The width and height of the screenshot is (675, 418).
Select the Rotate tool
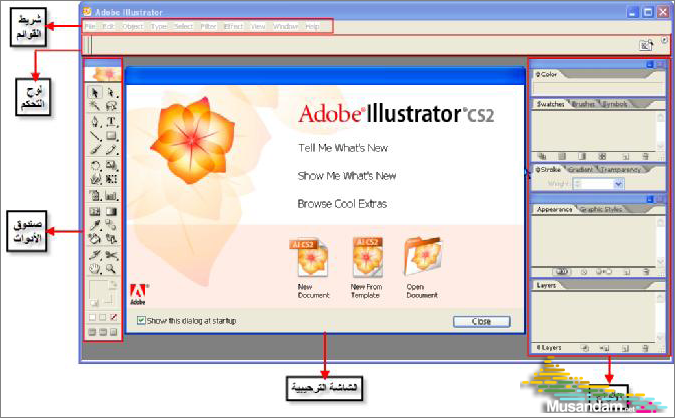click(x=95, y=165)
